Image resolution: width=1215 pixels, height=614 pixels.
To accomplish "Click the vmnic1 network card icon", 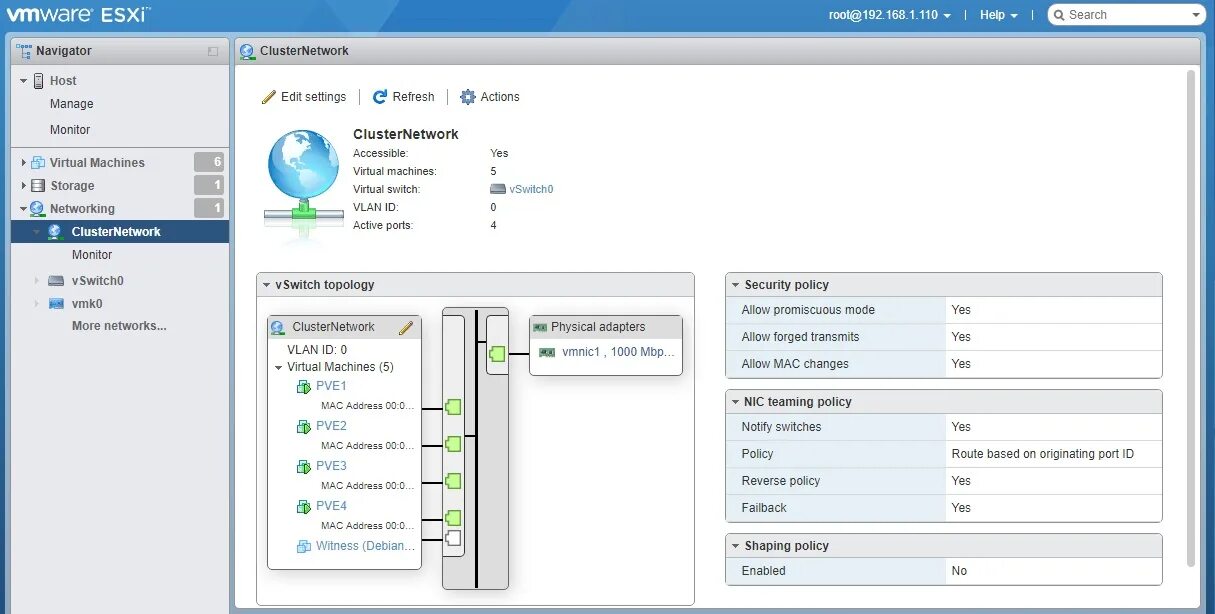I will (x=547, y=352).
